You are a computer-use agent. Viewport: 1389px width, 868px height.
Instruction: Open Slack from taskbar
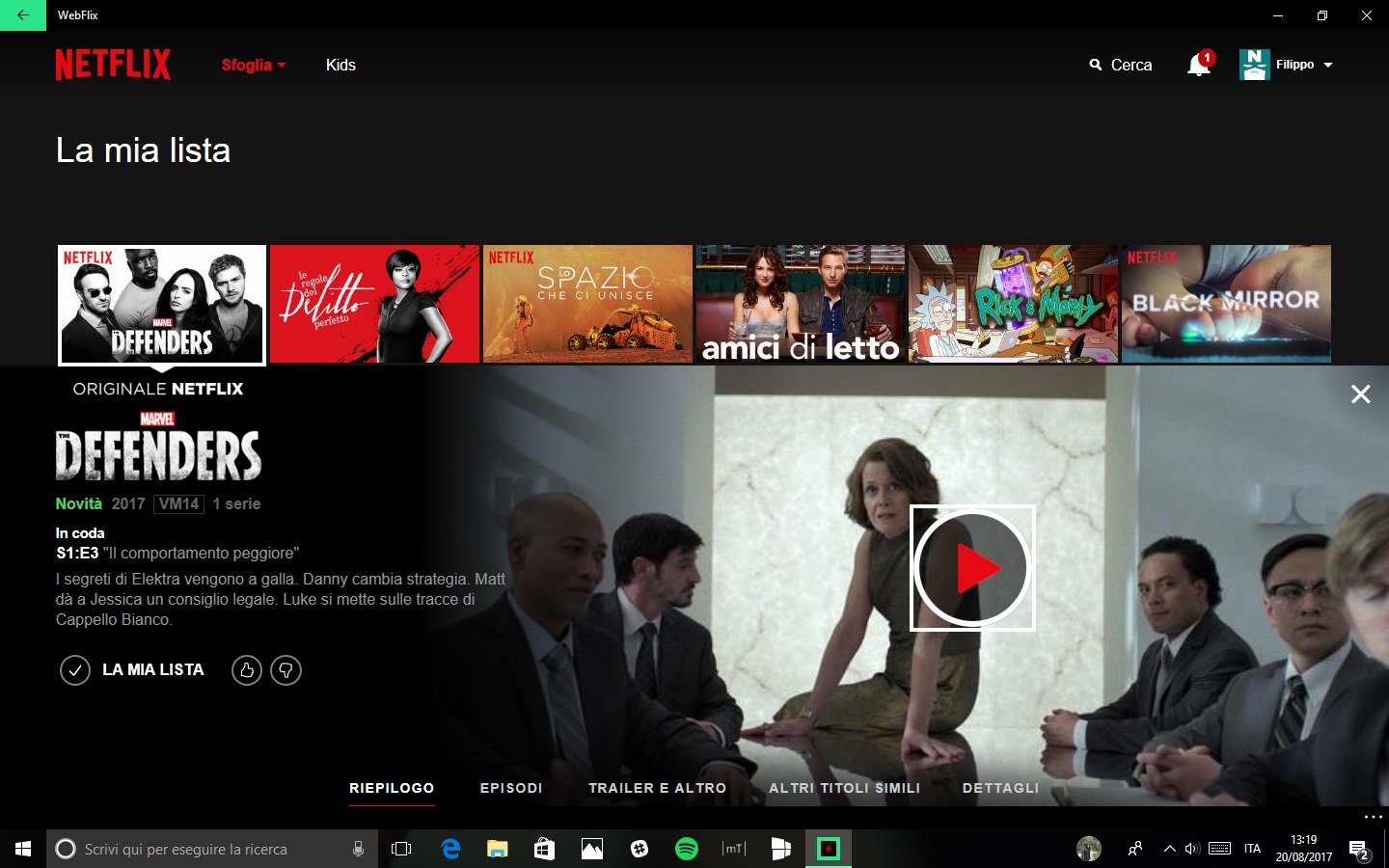tap(640, 849)
